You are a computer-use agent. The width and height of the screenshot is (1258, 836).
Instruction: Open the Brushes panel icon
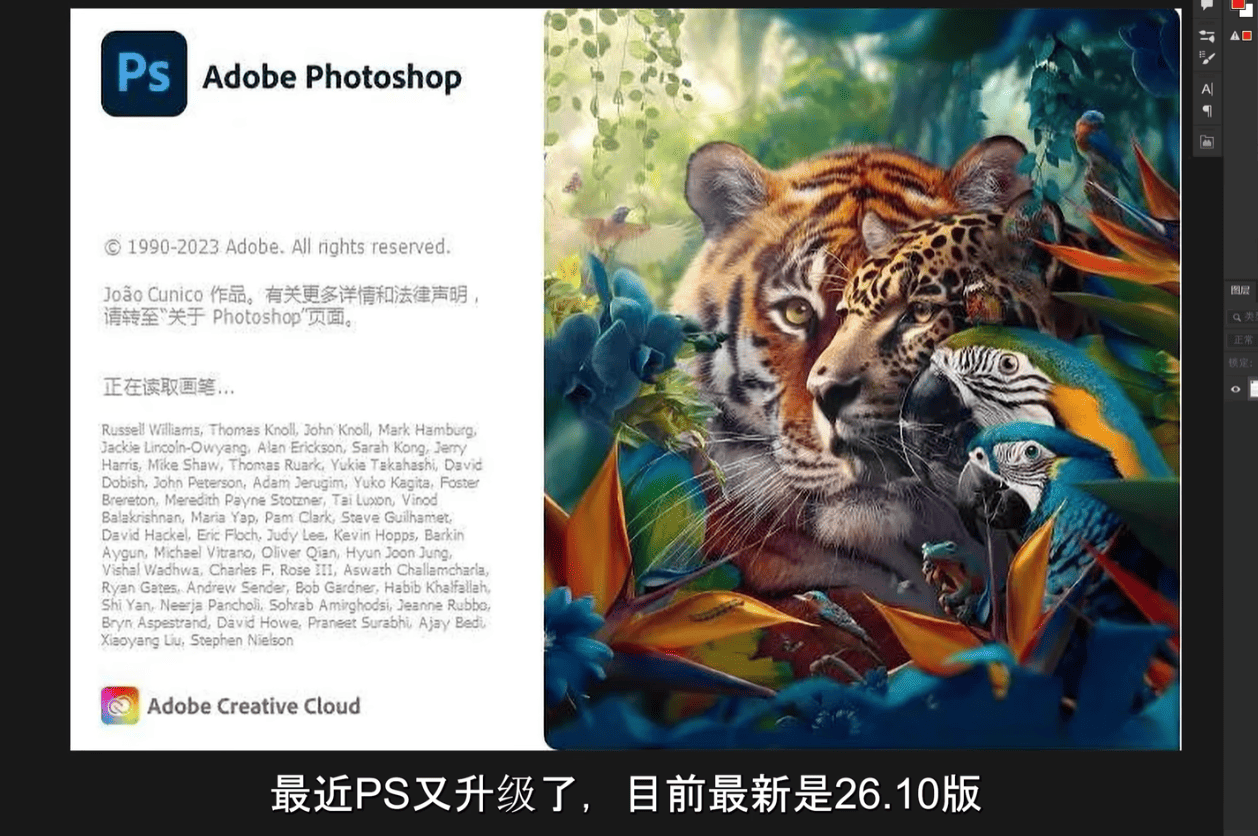pos(1207,58)
